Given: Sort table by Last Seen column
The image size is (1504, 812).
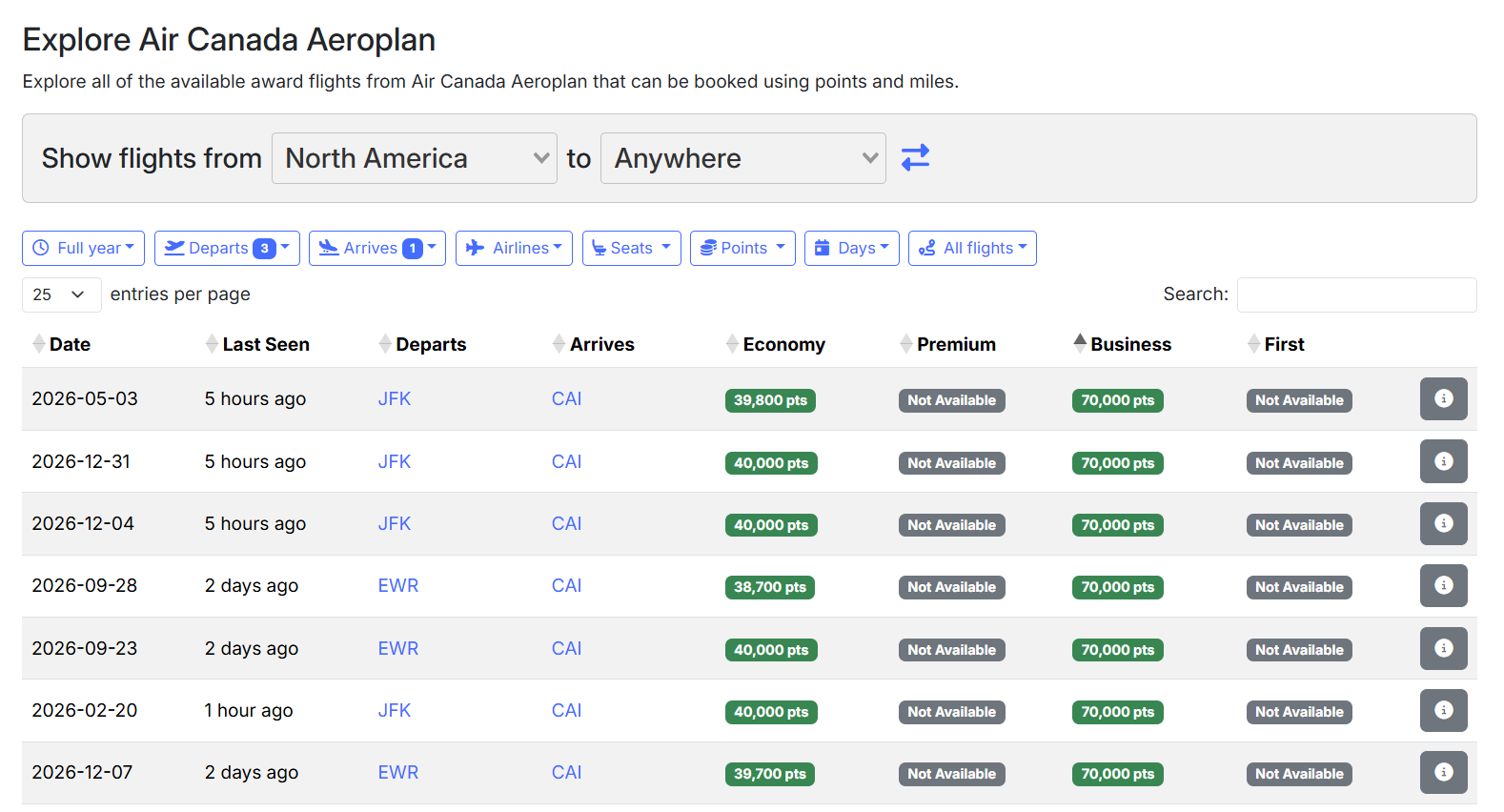Looking at the screenshot, I should 266,344.
